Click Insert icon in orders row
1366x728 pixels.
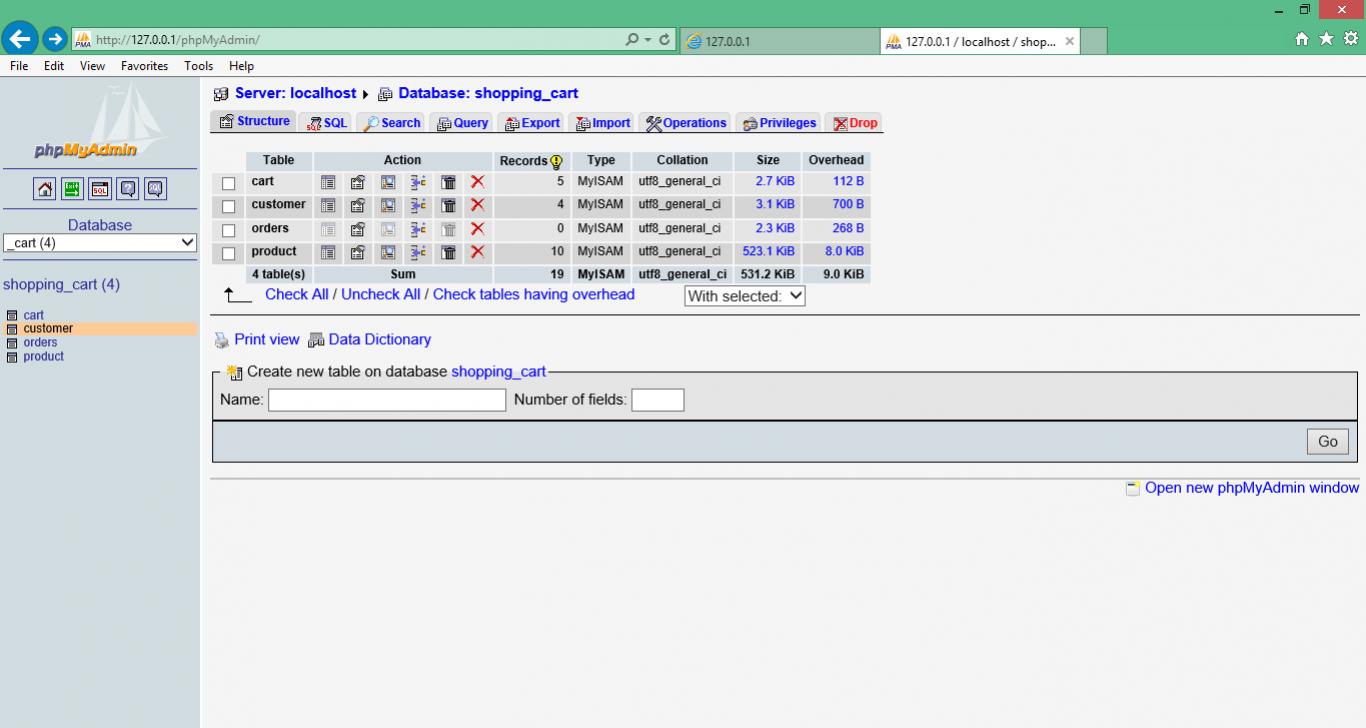418,229
